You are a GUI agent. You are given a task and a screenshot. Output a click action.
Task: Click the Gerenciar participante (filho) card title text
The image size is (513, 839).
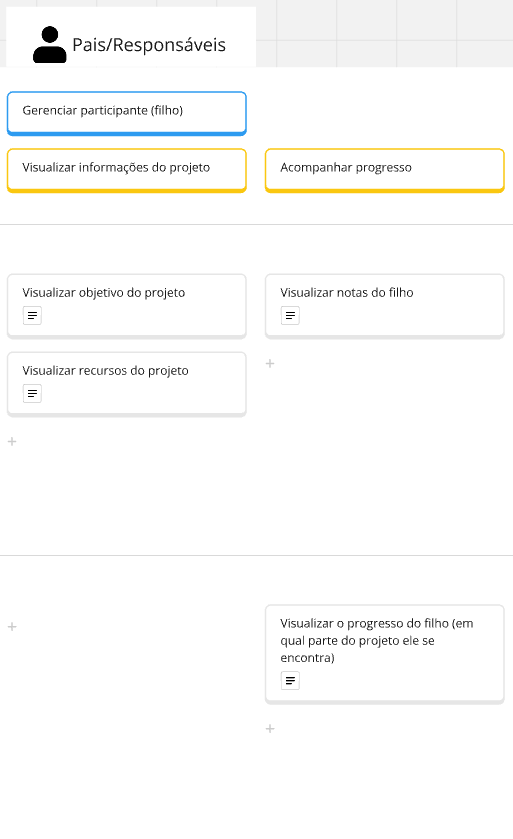pyautogui.click(x=103, y=110)
